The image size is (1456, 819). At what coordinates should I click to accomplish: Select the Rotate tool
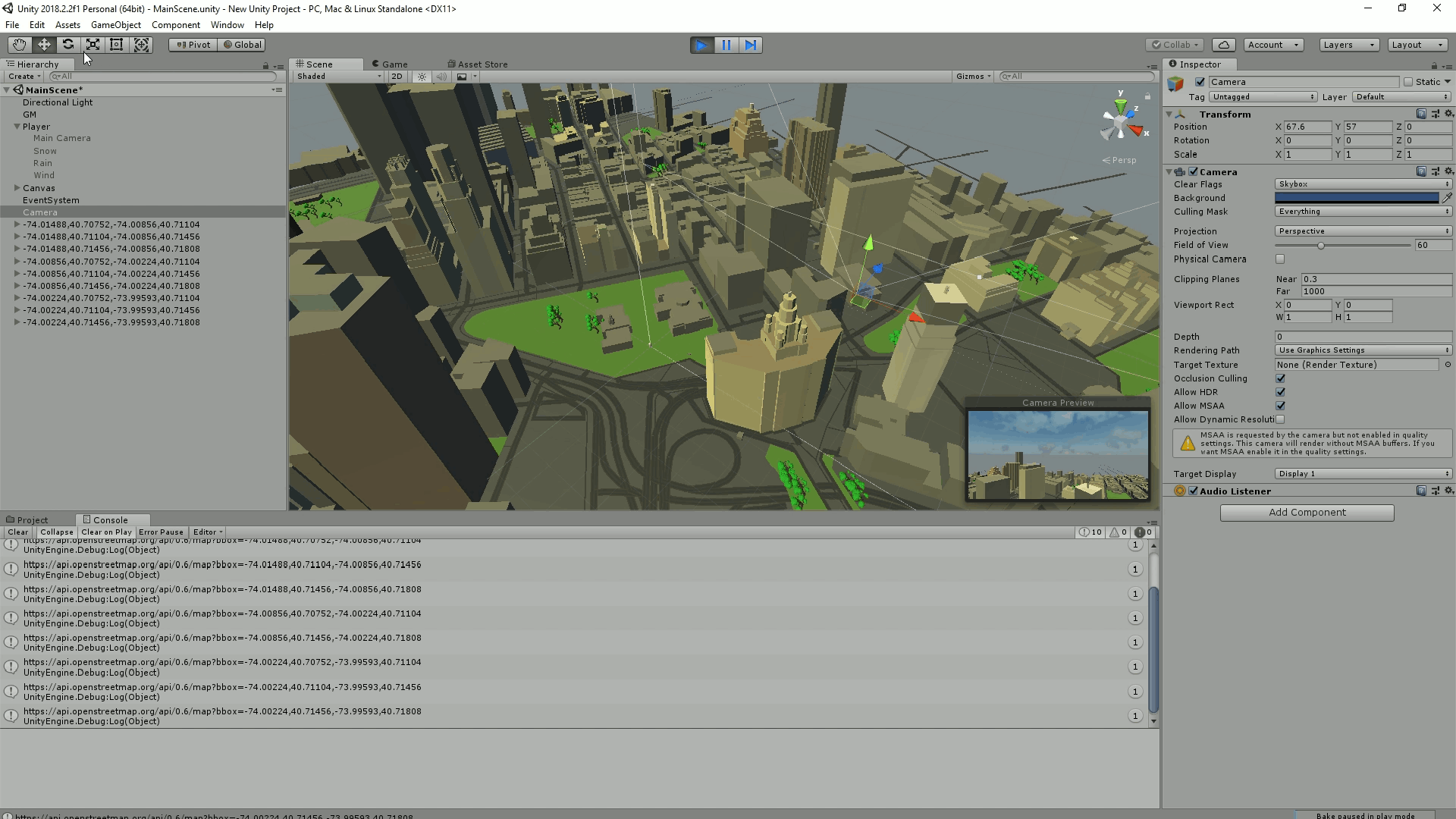68,45
